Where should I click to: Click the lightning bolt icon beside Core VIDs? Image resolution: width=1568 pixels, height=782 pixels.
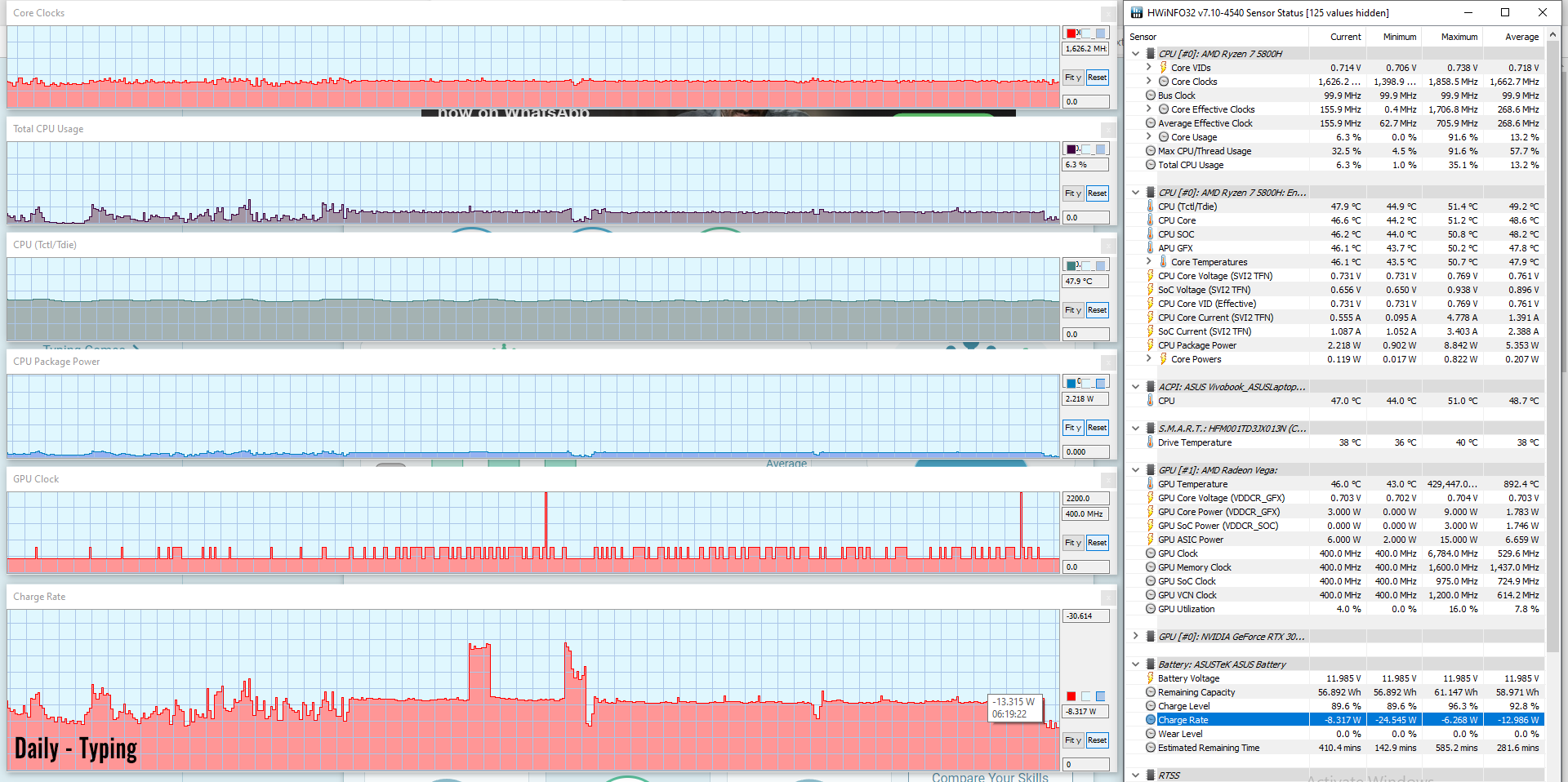tap(1163, 68)
